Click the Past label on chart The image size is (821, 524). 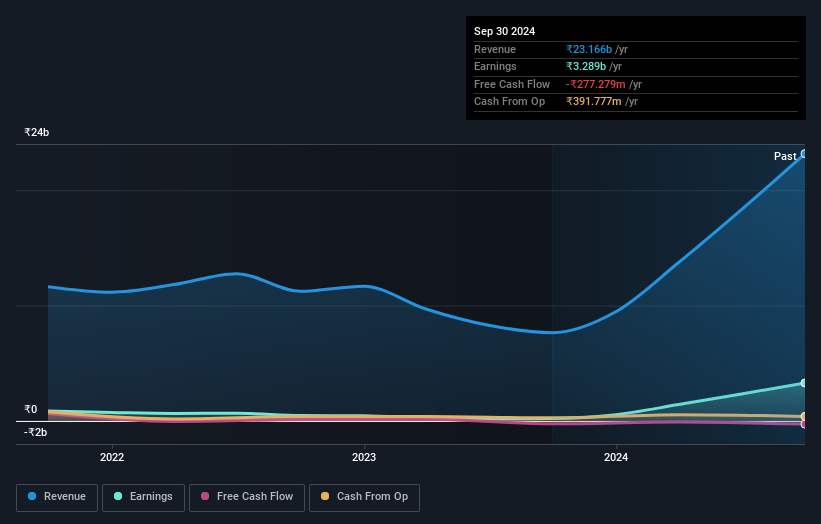(785, 156)
